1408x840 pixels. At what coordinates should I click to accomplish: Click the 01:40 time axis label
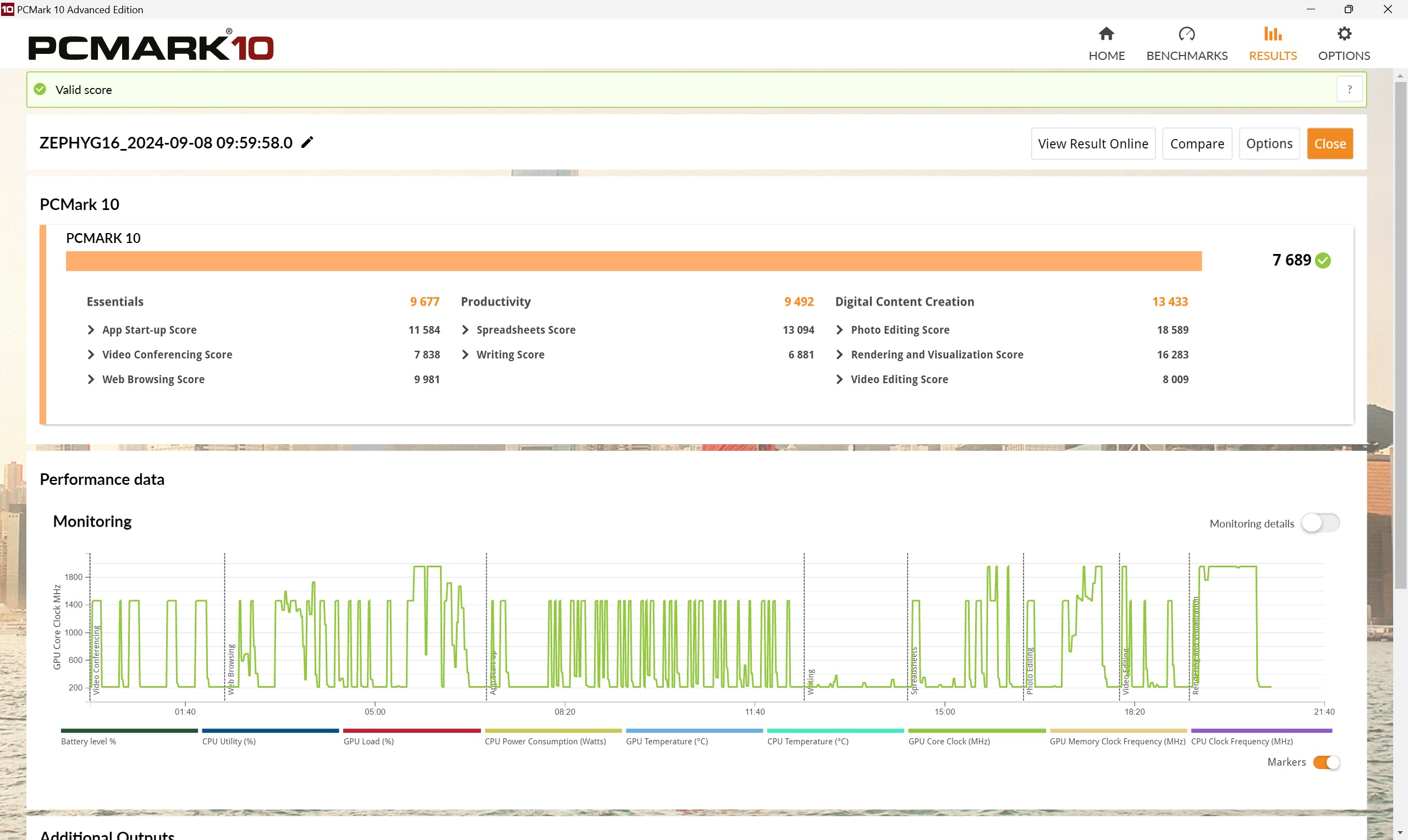point(185,711)
